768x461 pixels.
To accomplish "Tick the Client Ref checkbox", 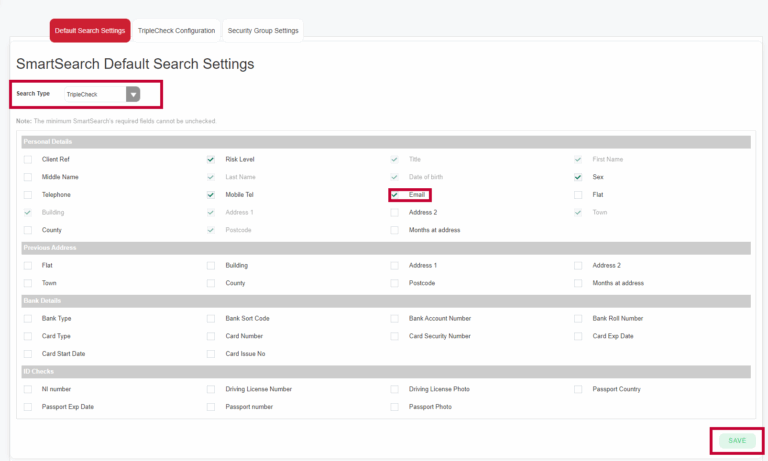I will pyautogui.click(x=28, y=159).
